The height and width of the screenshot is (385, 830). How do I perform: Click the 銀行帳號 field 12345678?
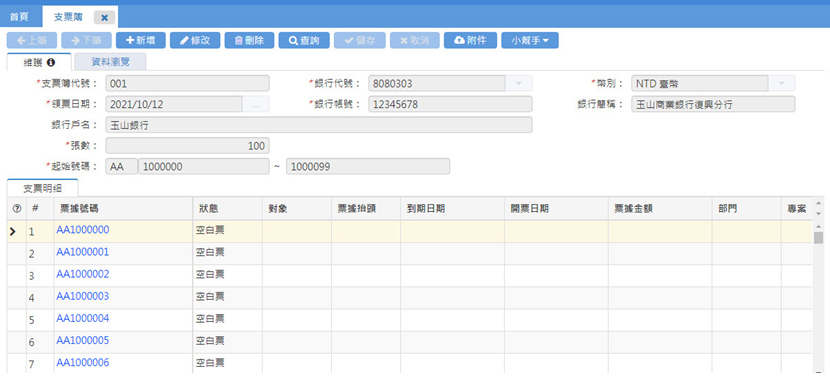450,104
